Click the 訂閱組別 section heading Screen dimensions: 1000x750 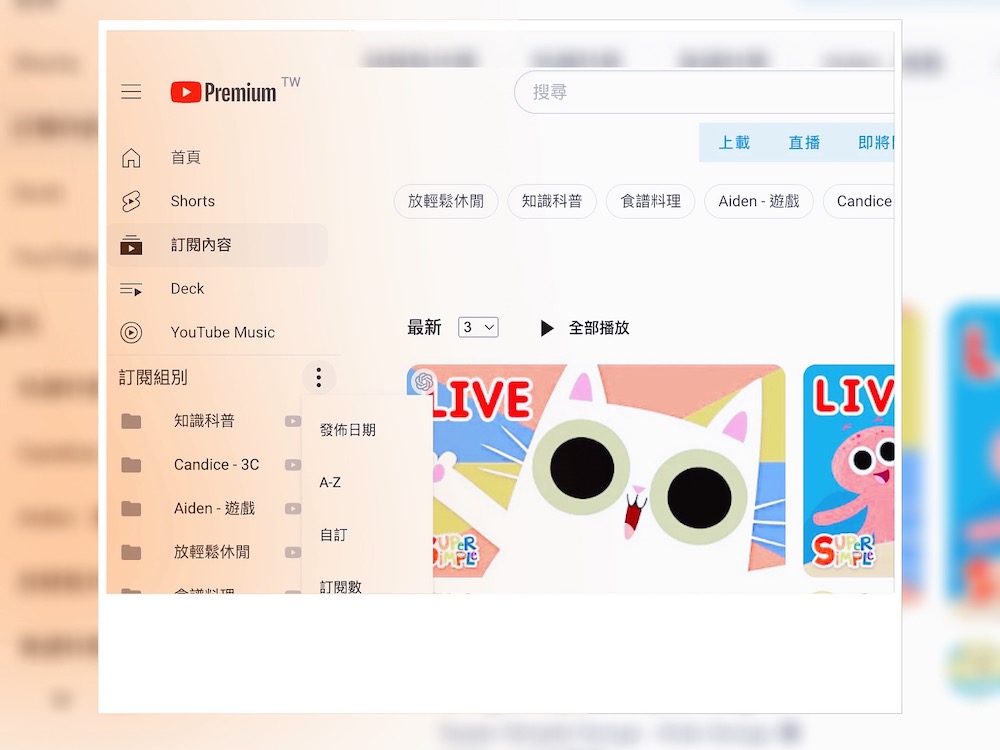point(153,378)
